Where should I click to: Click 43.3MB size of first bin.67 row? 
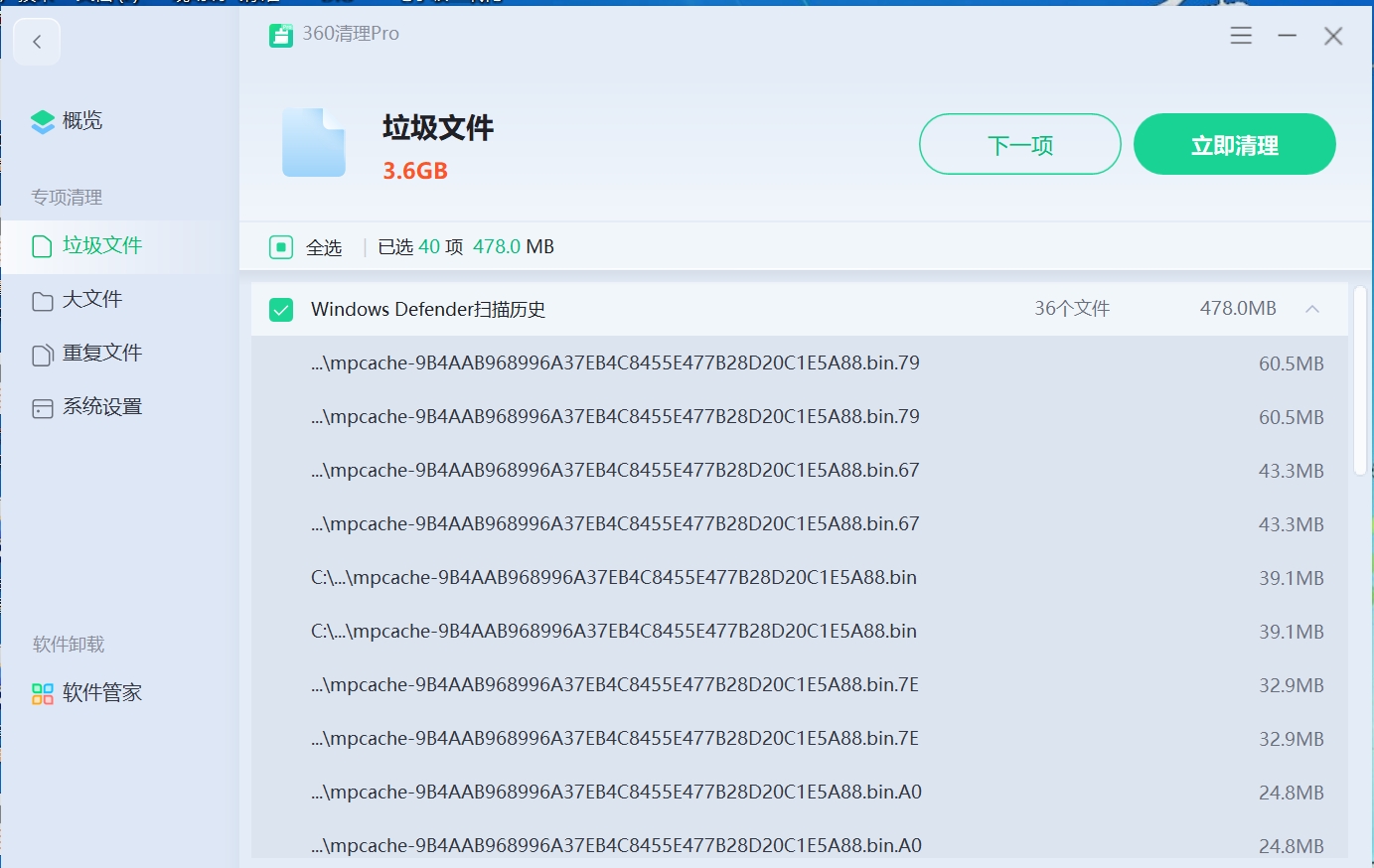click(1292, 472)
